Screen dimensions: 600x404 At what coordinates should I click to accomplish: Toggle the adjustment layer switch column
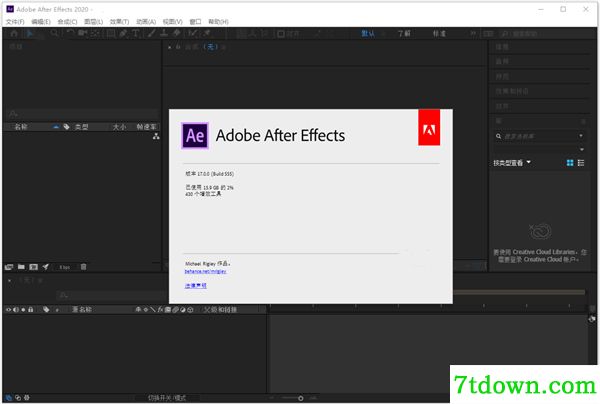tap(183, 310)
